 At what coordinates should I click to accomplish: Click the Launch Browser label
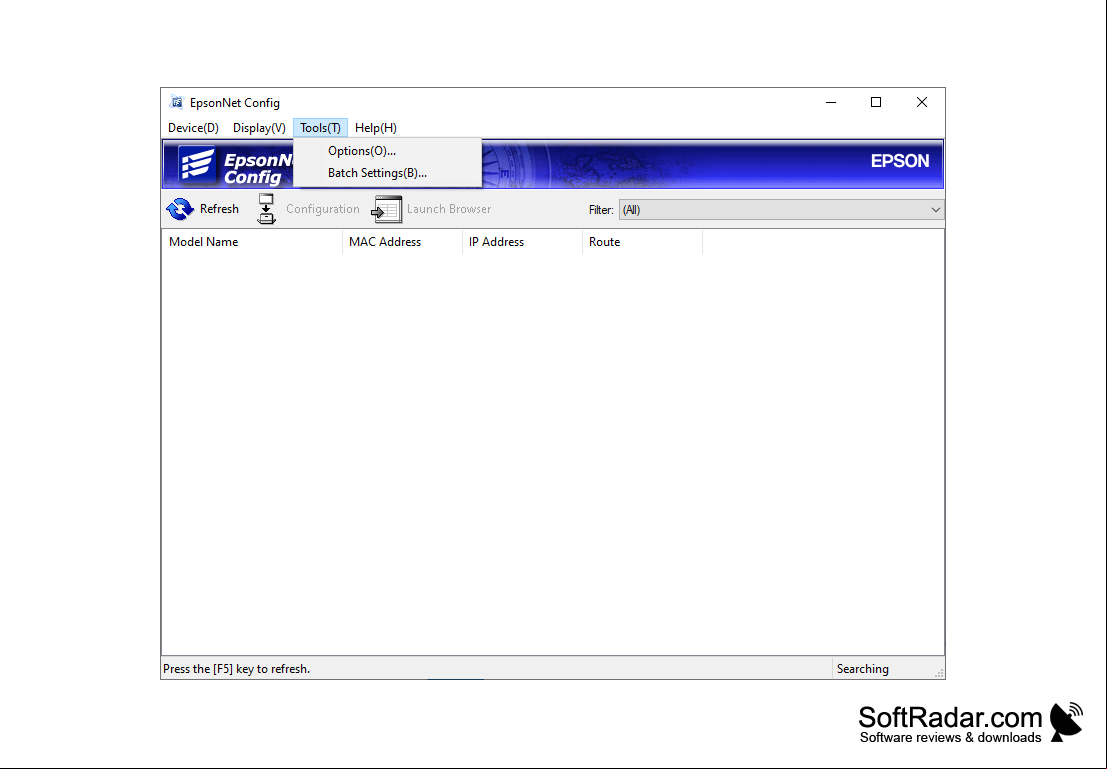pyautogui.click(x=449, y=209)
